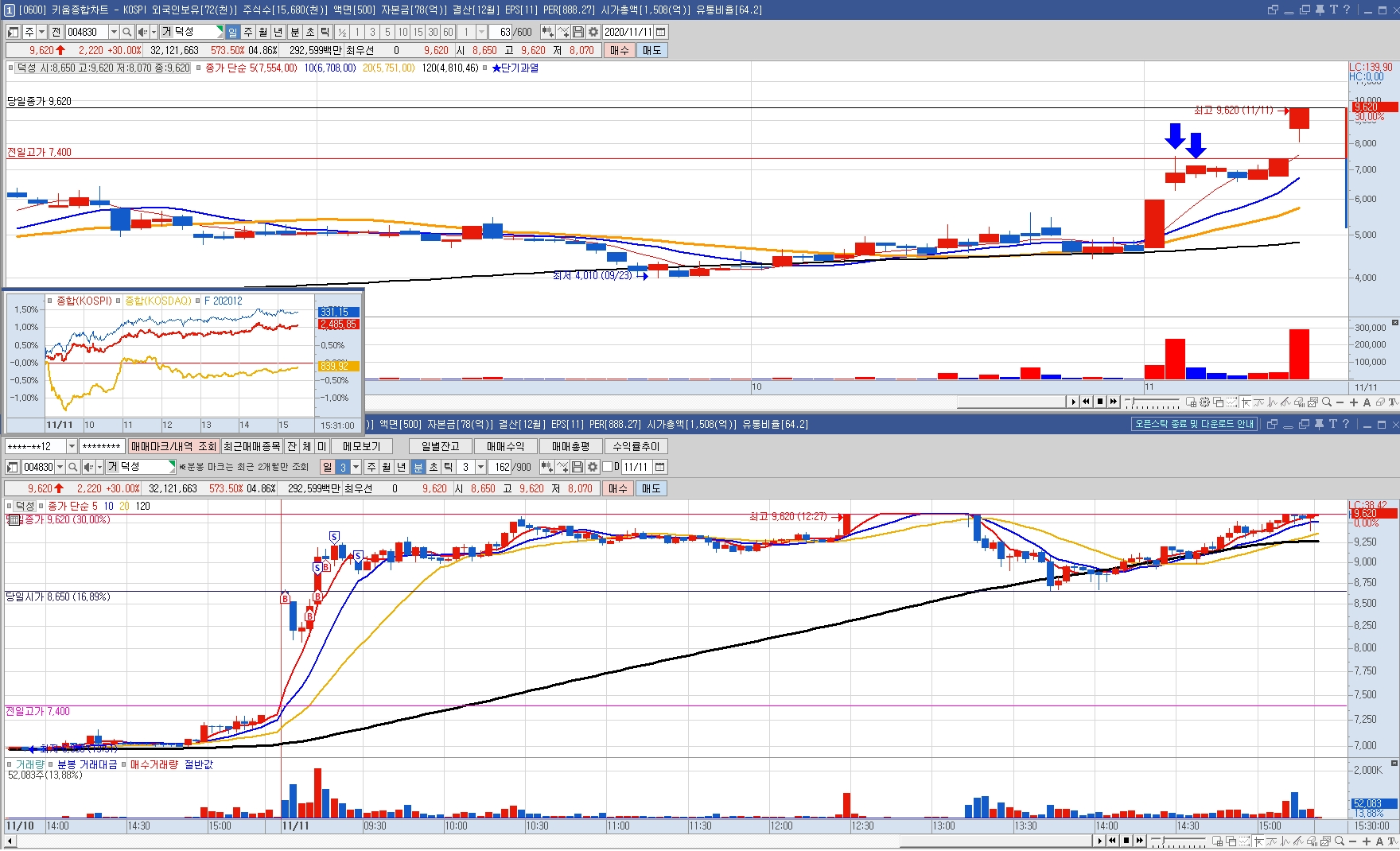
Task: Click the line tool icon beside the save icon (top)
Action: click(563, 32)
